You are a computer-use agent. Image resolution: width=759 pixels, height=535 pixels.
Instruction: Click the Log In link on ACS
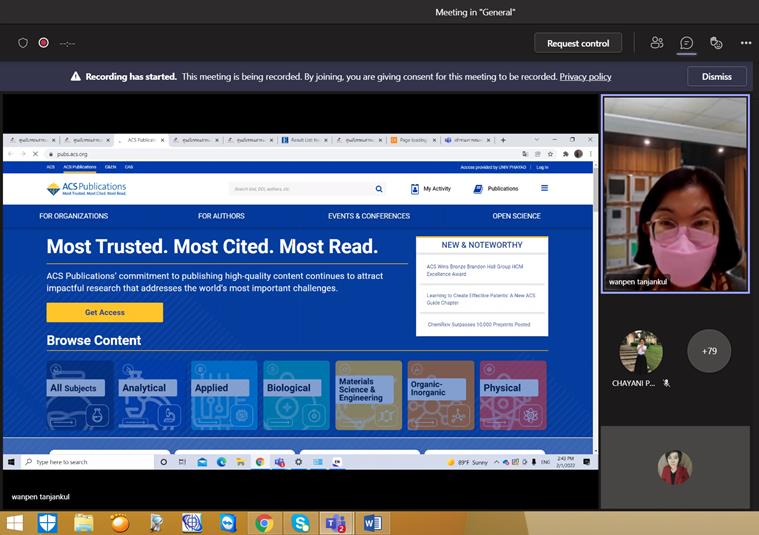point(542,167)
